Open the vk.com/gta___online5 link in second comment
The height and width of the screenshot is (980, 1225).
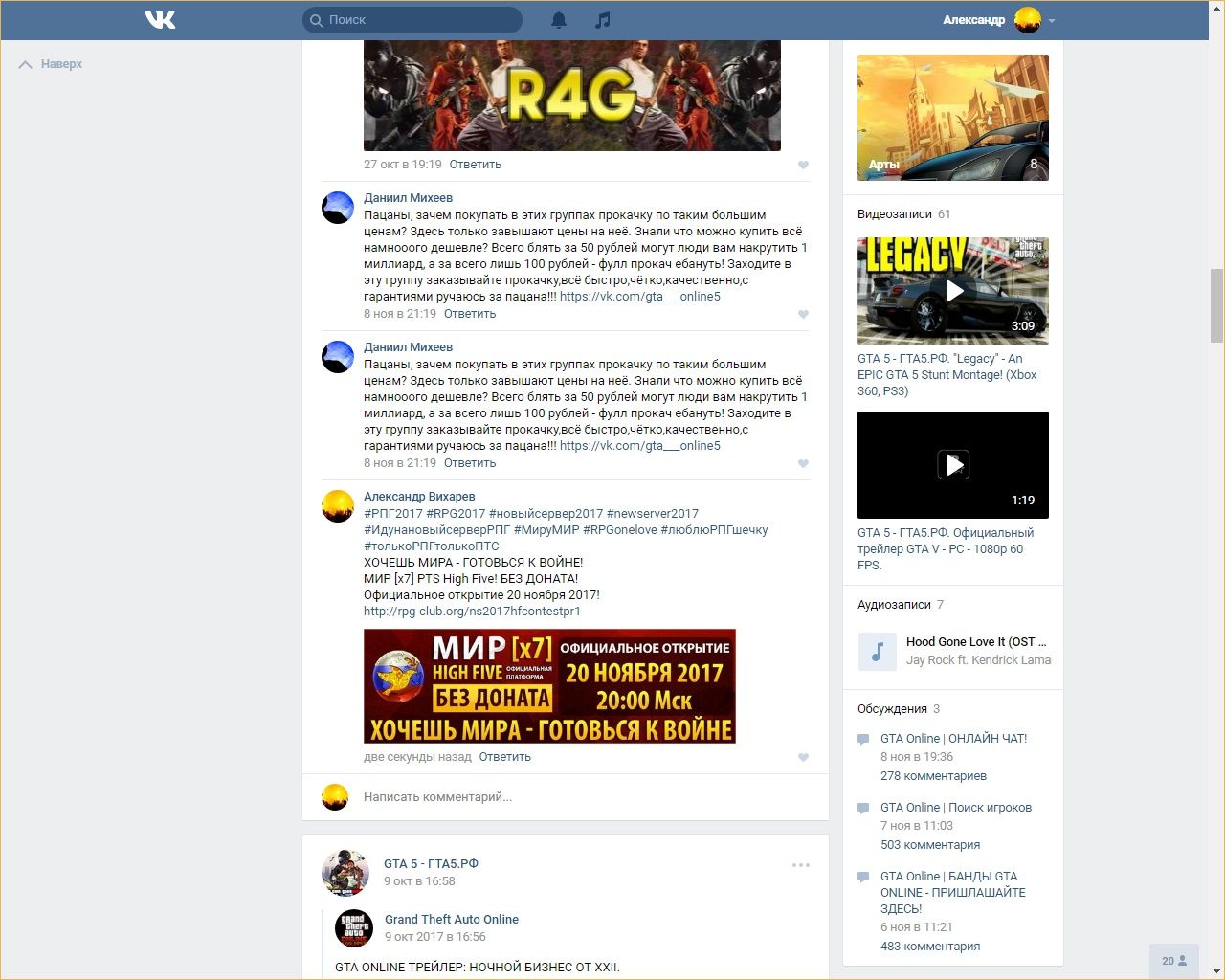pyautogui.click(x=640, y=446)
